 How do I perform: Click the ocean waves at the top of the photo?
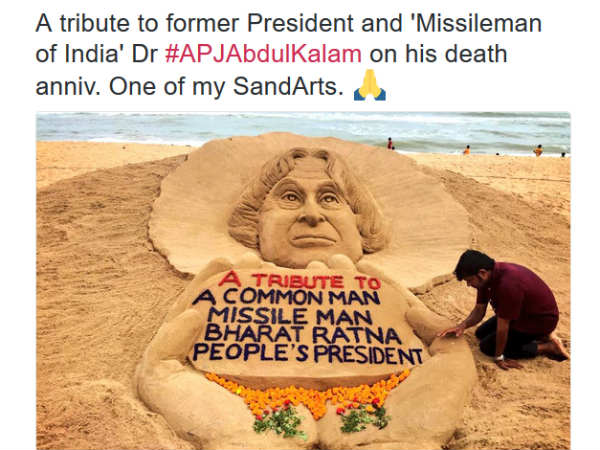(303, 128)
